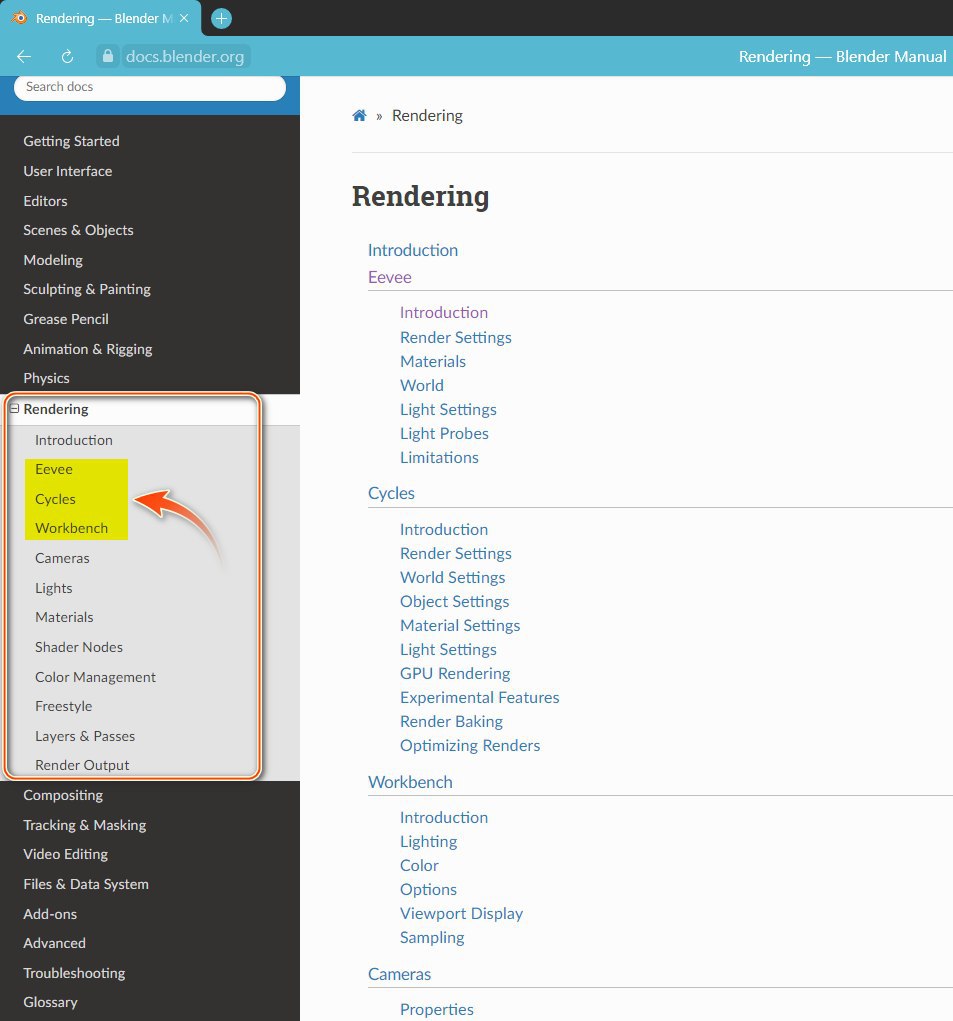
Task: Open GPU Rendering link
Action: coord(455,674)
